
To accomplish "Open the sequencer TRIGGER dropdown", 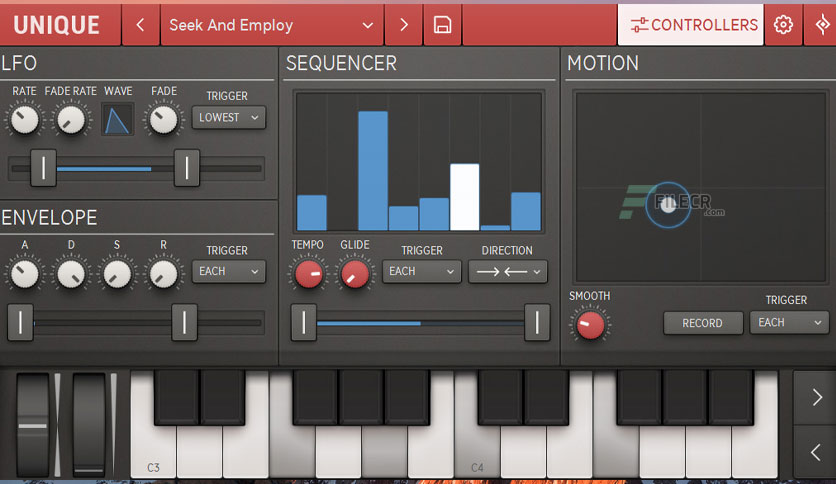I will coord(421,271).
